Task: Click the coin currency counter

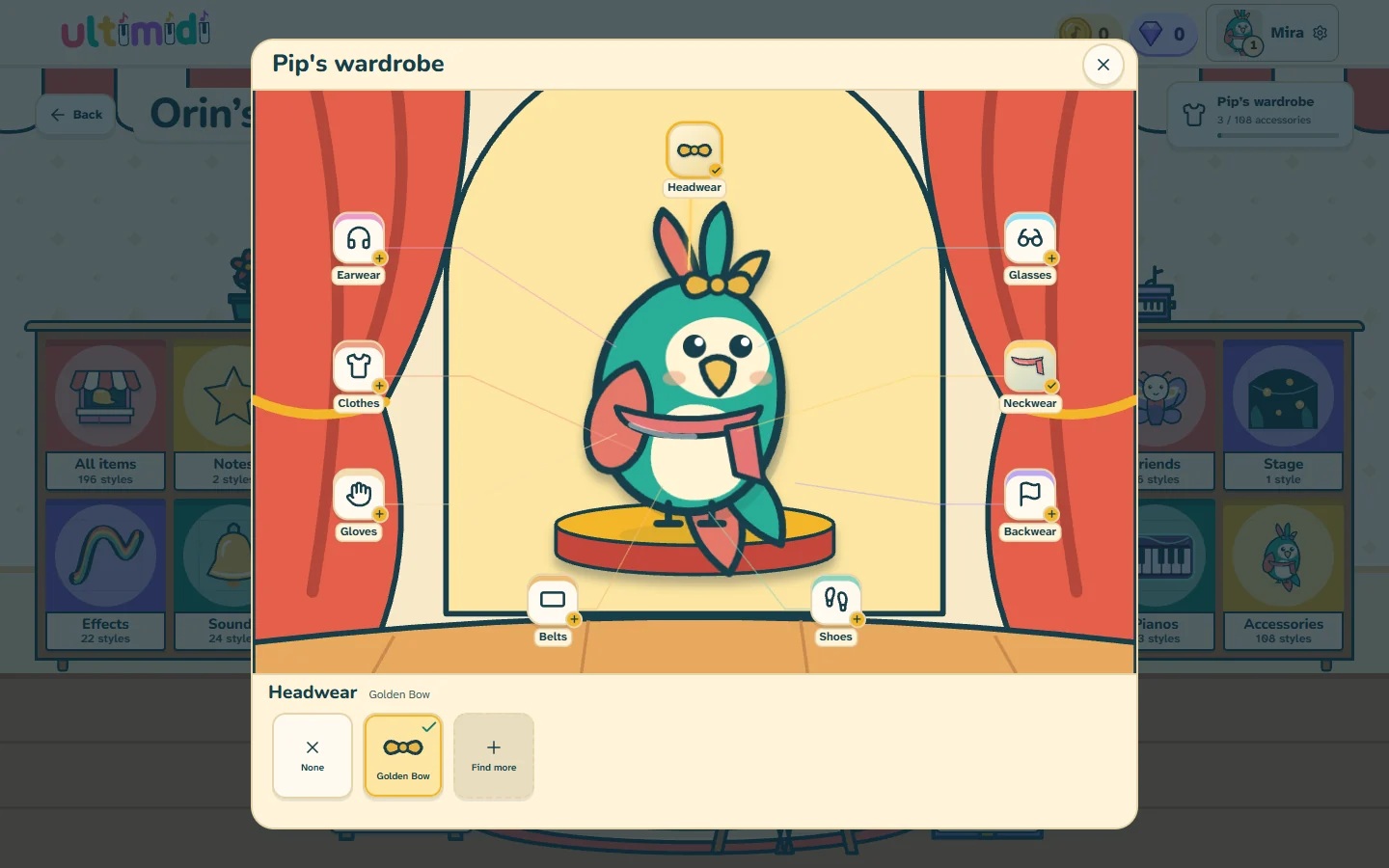Action: coord(1086,35)
